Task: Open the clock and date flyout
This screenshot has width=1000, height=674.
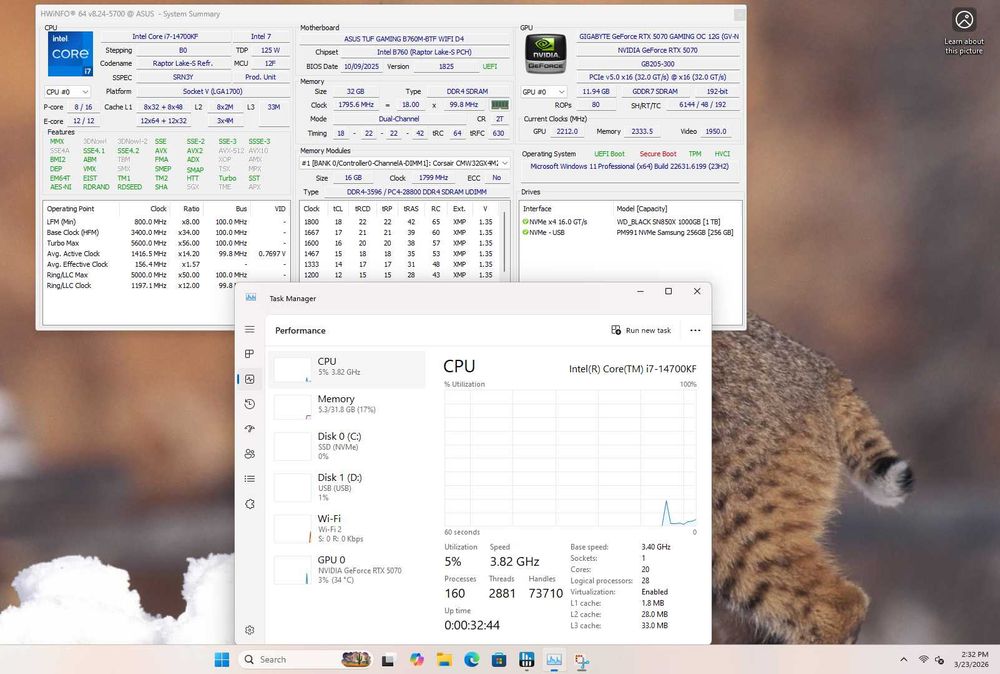Action: (971, 659)
